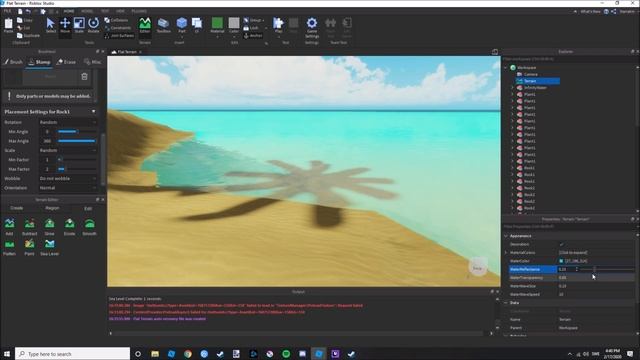
Task: Activate the Move tool
Action: (x=65, y=25)
